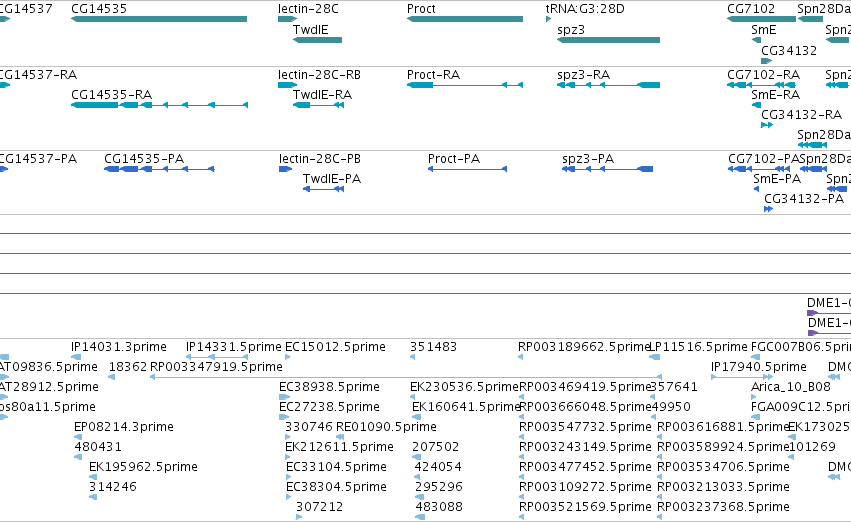Click cDNA IP14331.5prime label
The height and width of the screenshot is (522, 851).
233,347
